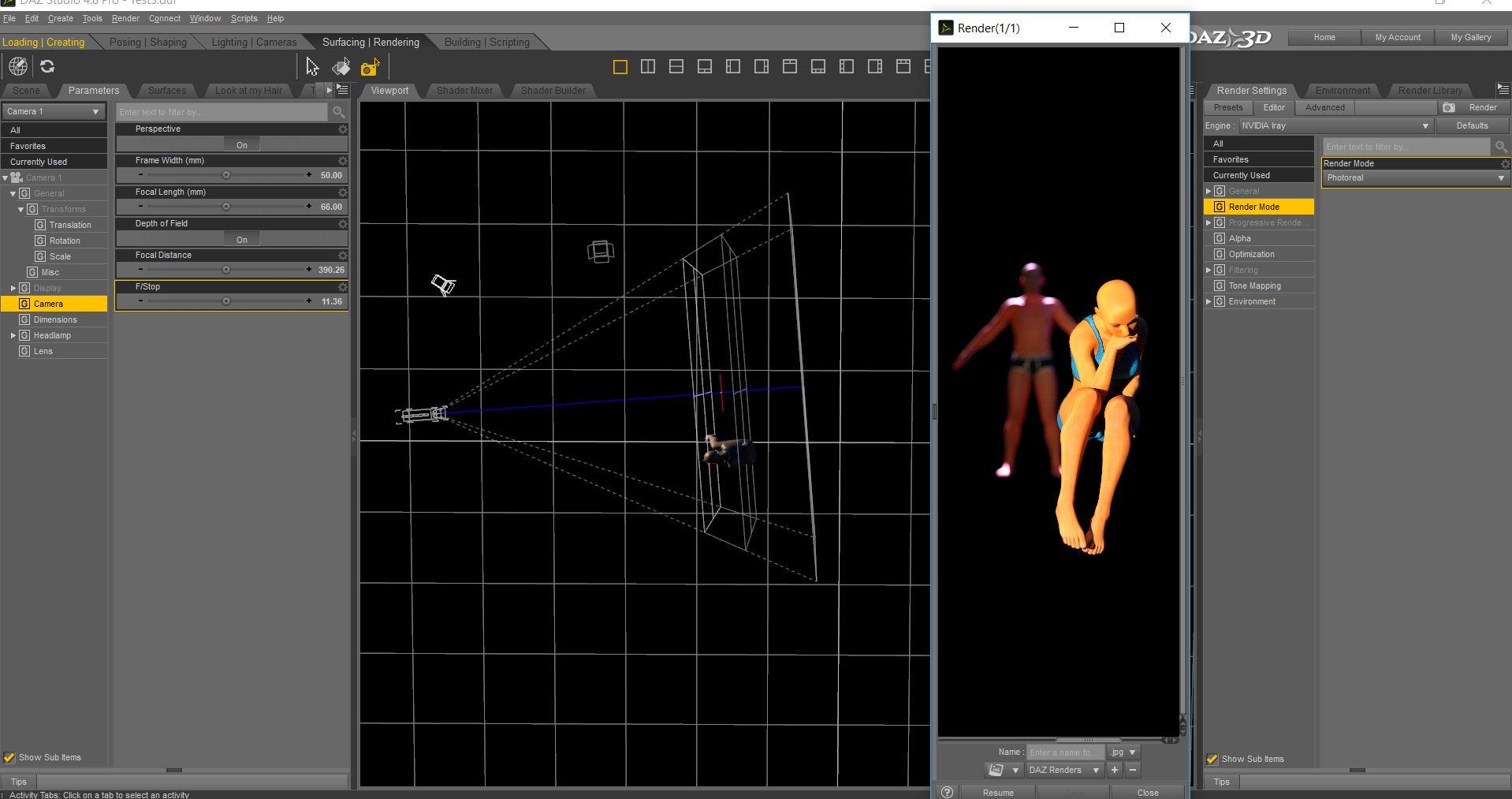Toggle Show Sub Items in Parameters pane
1512x799 pixels.
[x=9, y=757]
